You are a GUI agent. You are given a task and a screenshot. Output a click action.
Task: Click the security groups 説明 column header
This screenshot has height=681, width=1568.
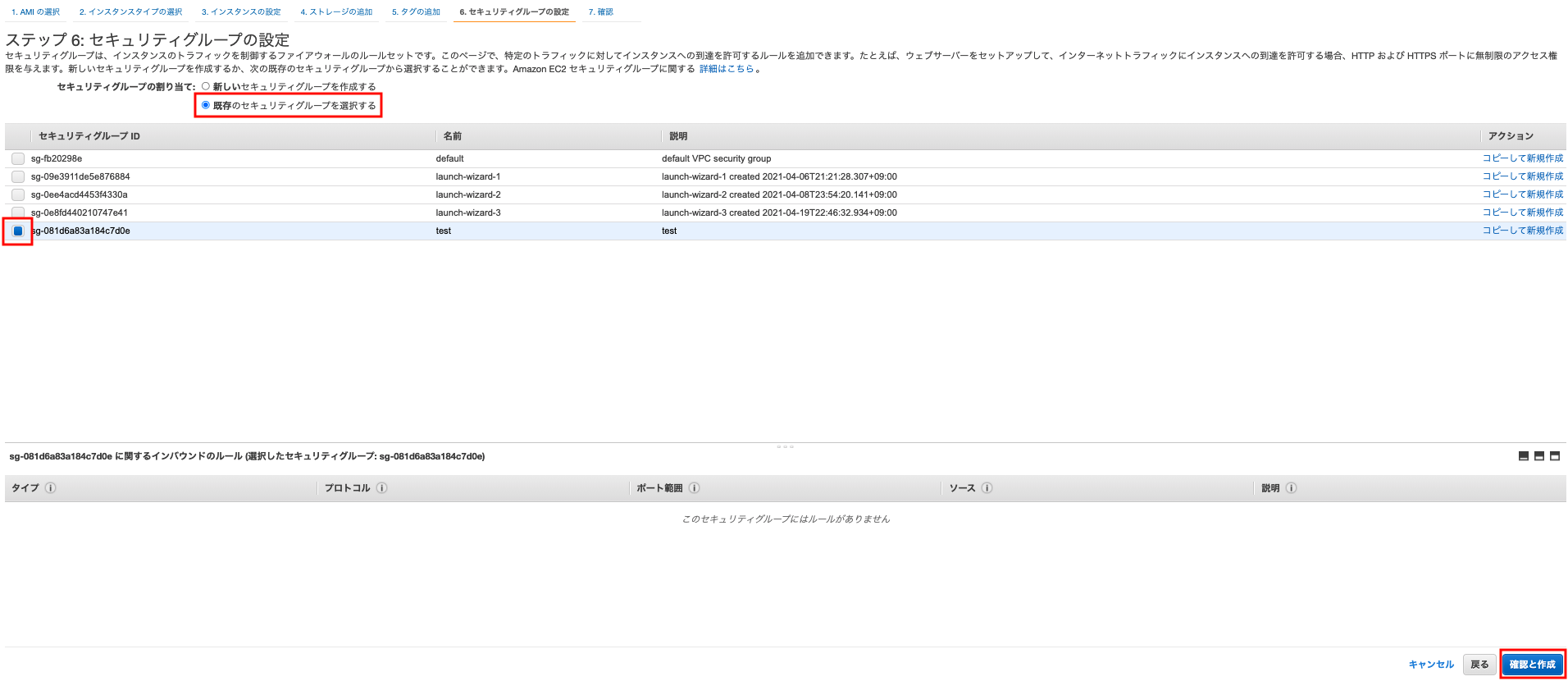678,136
